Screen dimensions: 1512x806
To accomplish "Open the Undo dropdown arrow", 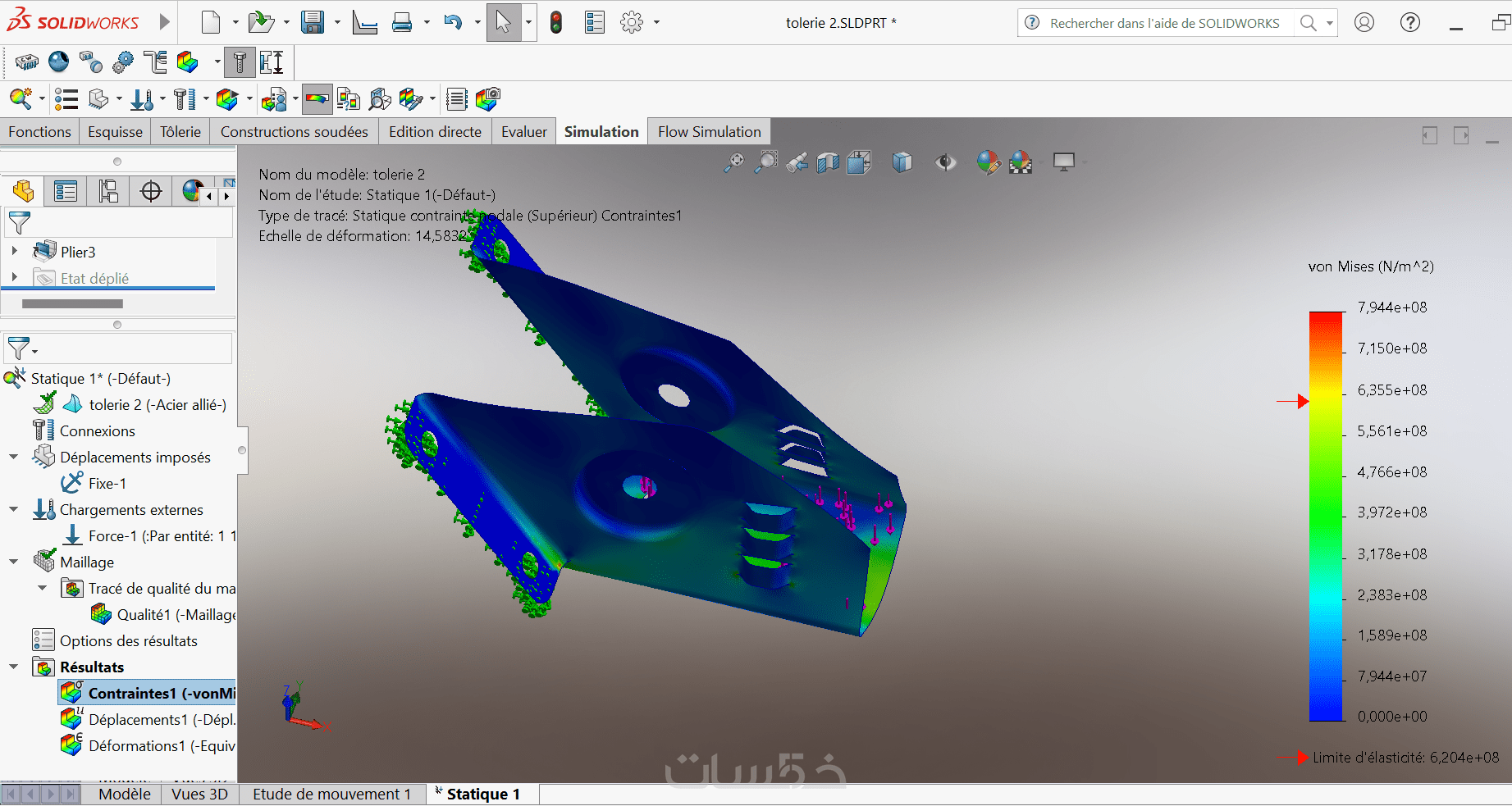I will (477, 23).
